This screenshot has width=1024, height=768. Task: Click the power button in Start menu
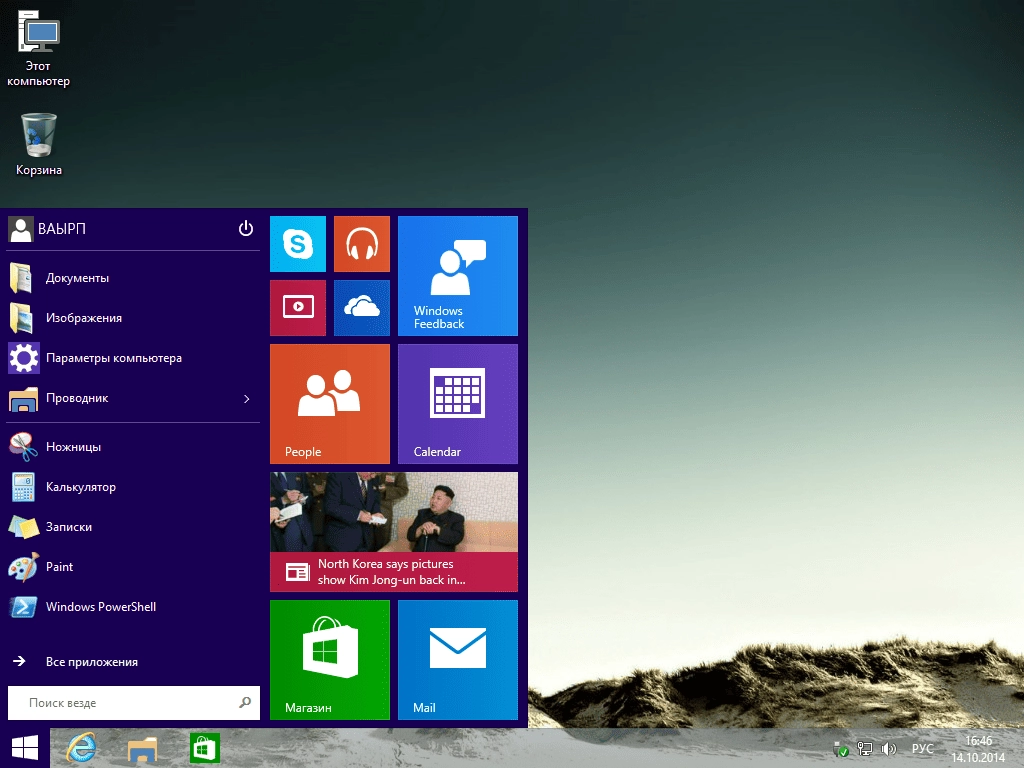point(246,229)
